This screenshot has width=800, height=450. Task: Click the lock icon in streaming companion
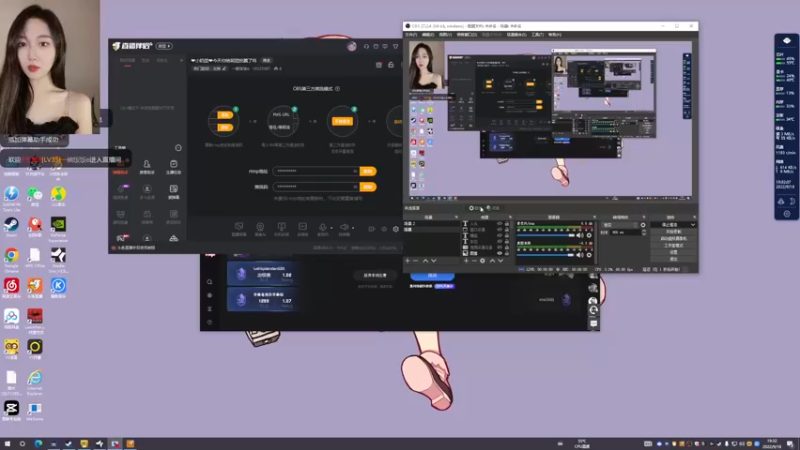pos(391,65)
